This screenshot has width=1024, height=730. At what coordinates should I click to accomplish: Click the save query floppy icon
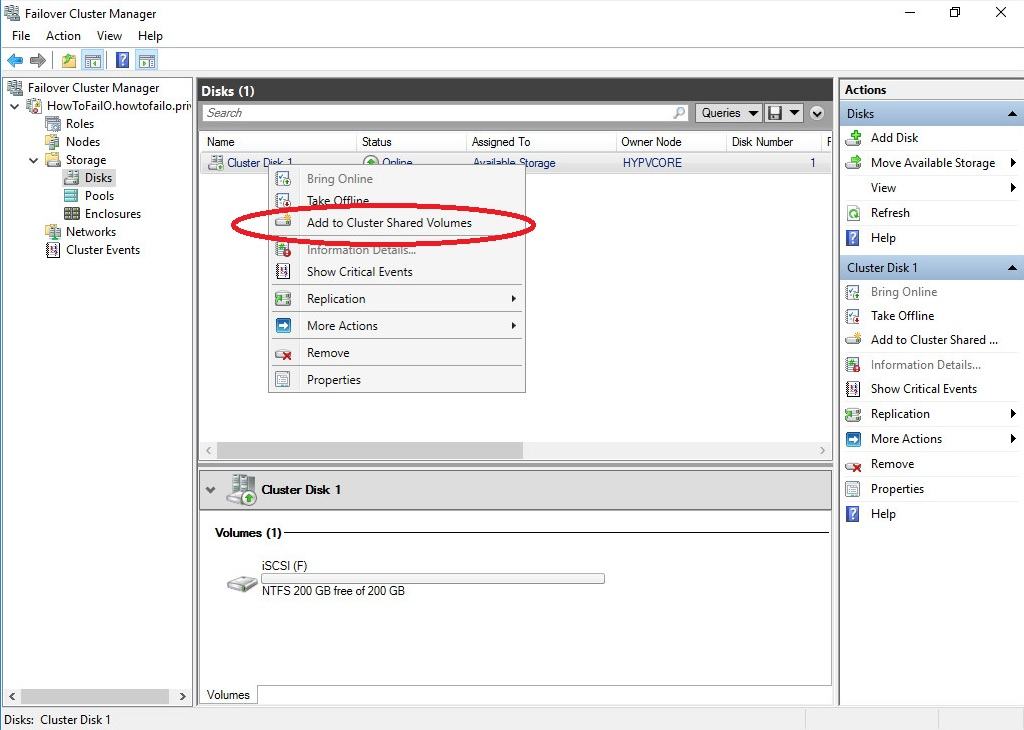[775, 113]
